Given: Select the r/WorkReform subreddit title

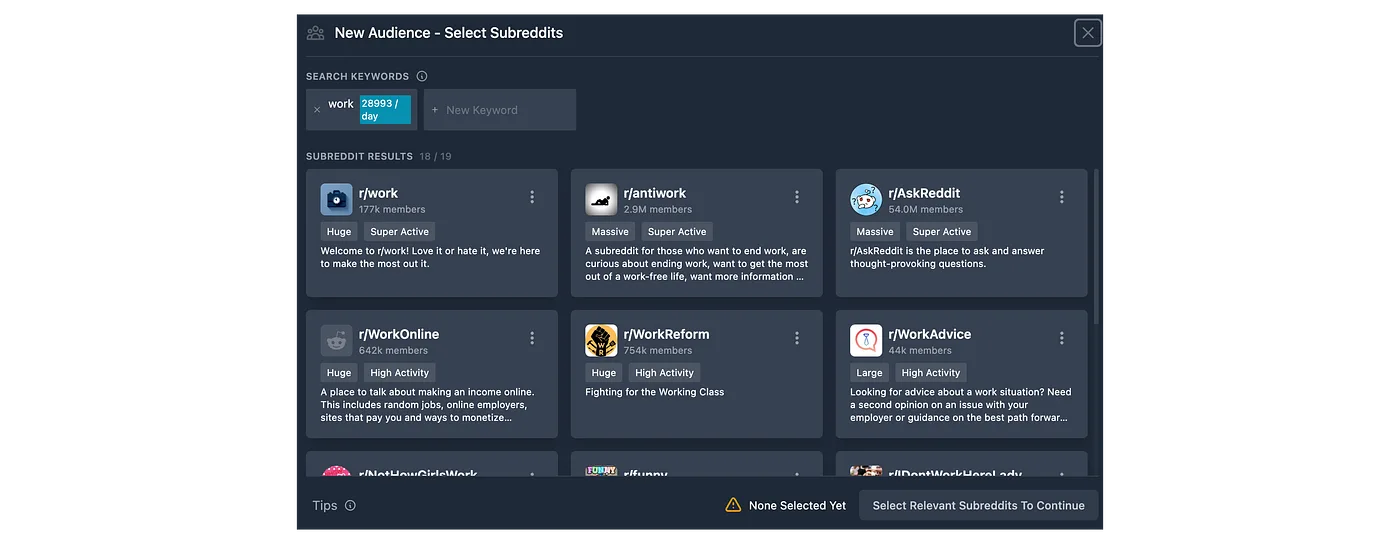Looking at the screenshot, I should coord(667,334).
